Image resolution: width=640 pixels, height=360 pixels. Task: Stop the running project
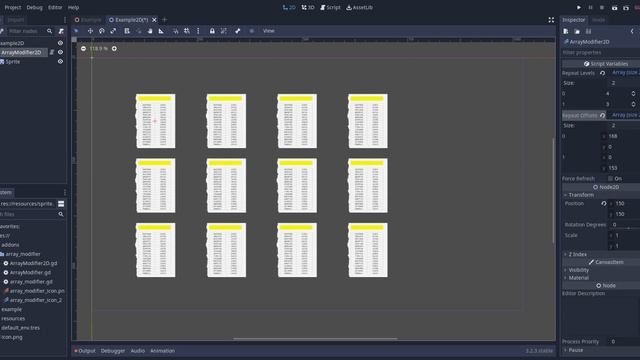tap(602, 7)
